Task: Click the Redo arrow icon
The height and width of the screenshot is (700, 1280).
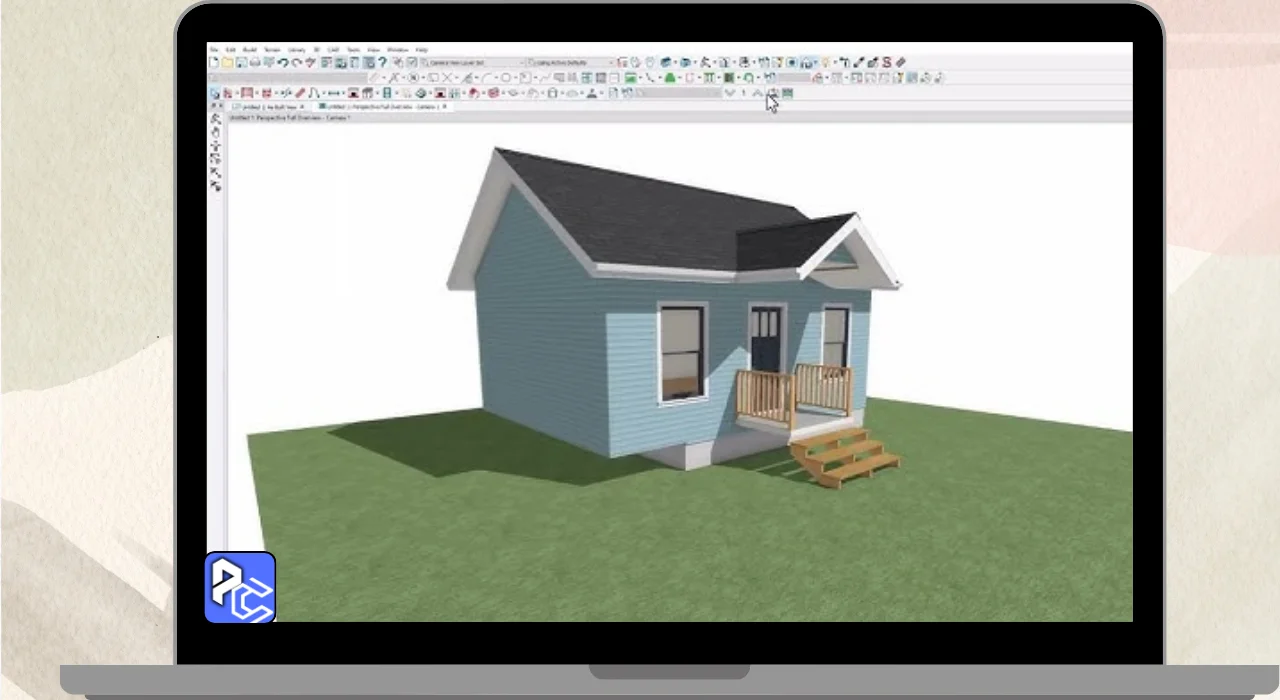Action: (x=298, y=62)
